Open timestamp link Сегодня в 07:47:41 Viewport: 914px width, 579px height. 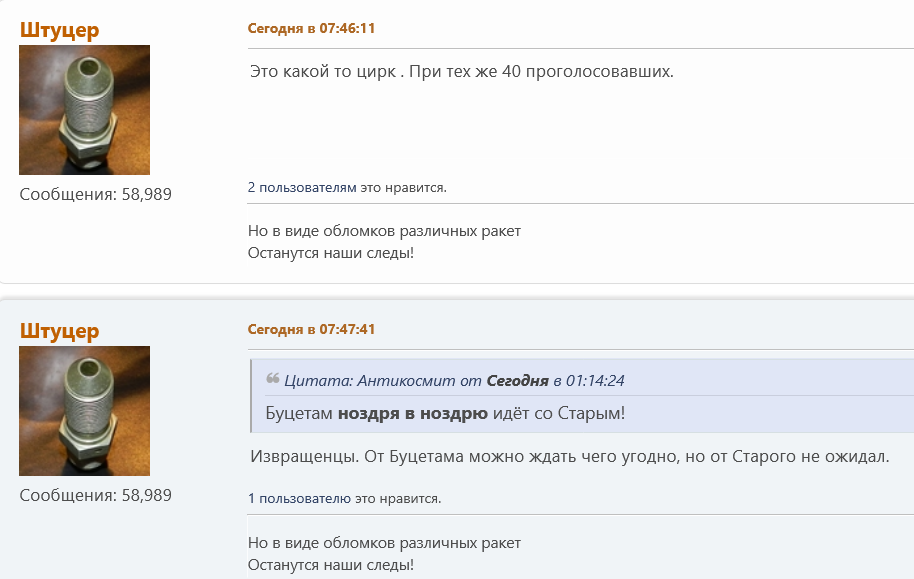pyautogui.click(x=311, y=329)
